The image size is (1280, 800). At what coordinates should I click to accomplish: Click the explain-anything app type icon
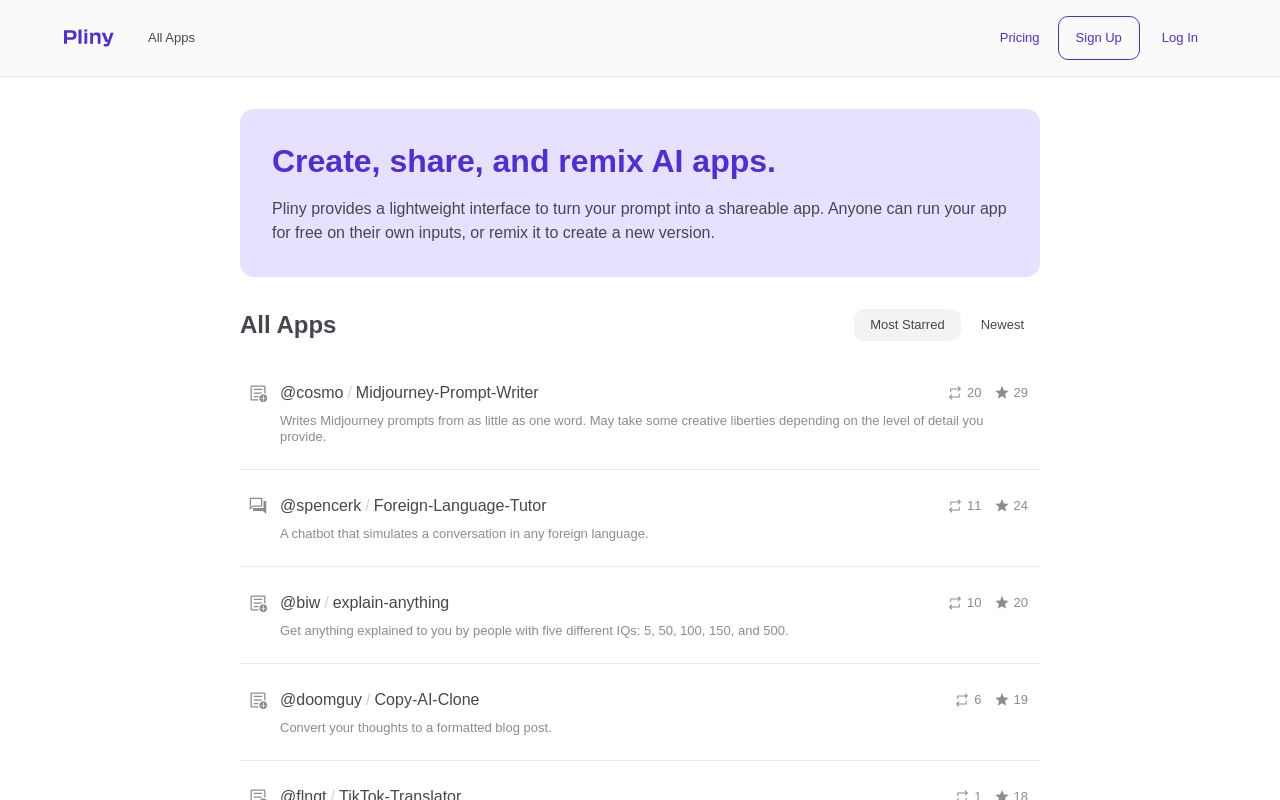point(258,603)
